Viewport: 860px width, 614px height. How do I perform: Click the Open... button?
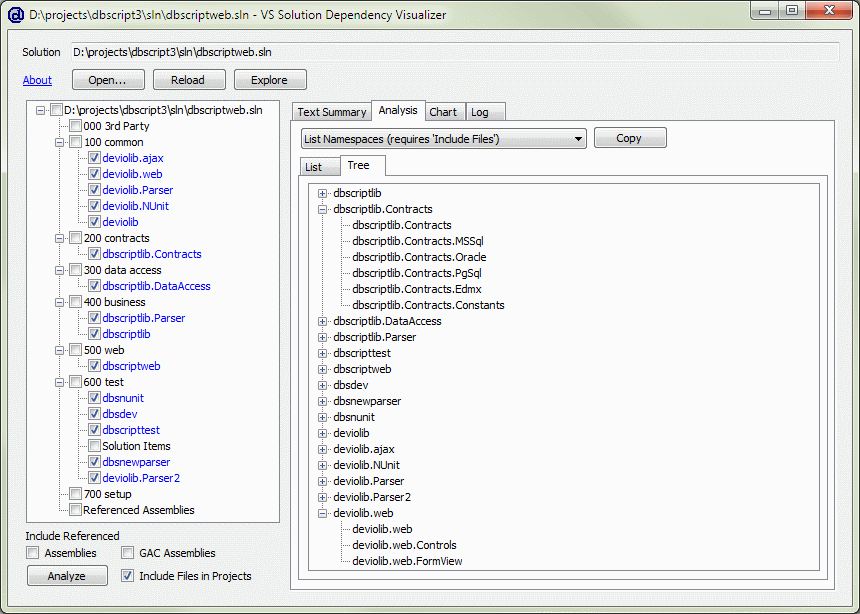pyautogui.click(x=108, y=80)
